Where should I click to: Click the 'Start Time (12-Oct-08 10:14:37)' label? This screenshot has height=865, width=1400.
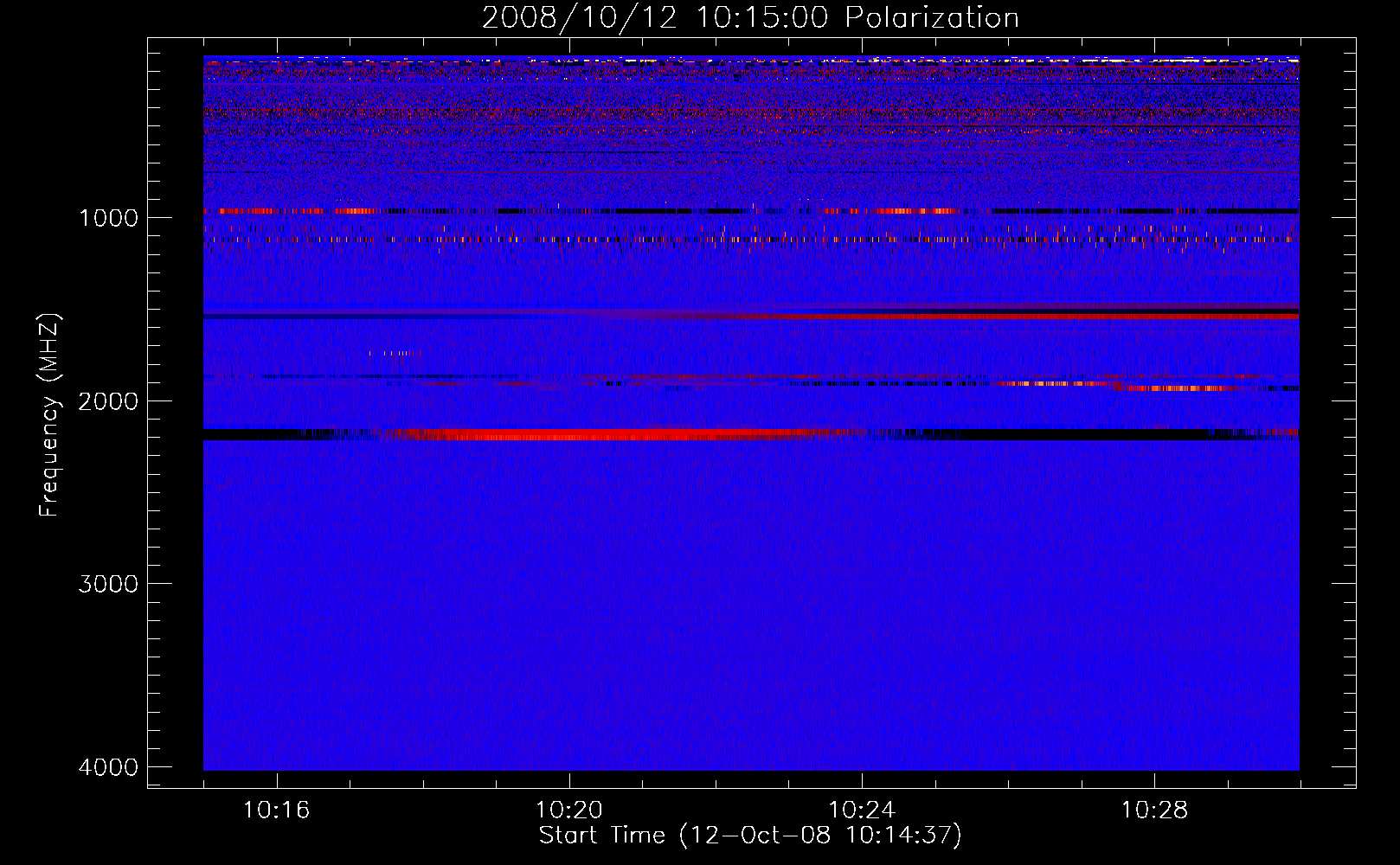tap(750, 836)
